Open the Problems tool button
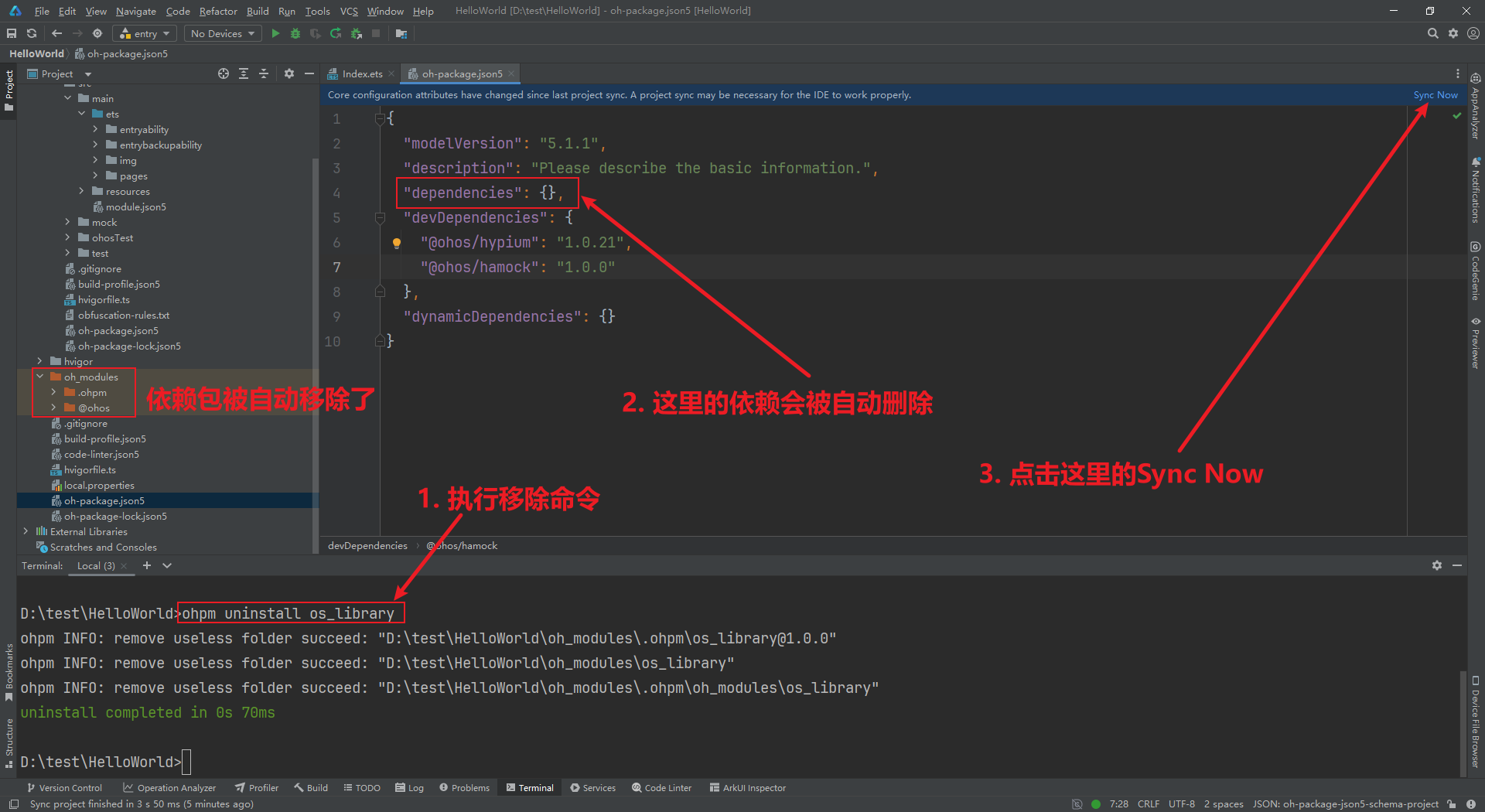 pyautogui.click(x=464, y=787)
